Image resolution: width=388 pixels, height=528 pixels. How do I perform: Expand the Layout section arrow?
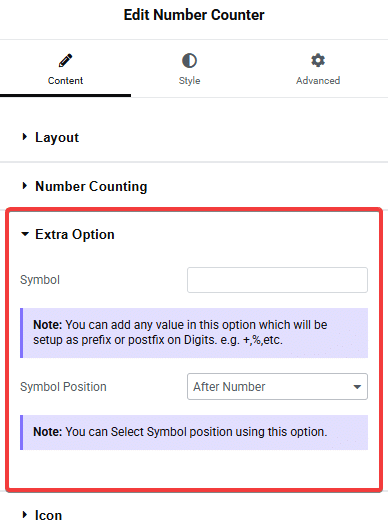[24, 137]
